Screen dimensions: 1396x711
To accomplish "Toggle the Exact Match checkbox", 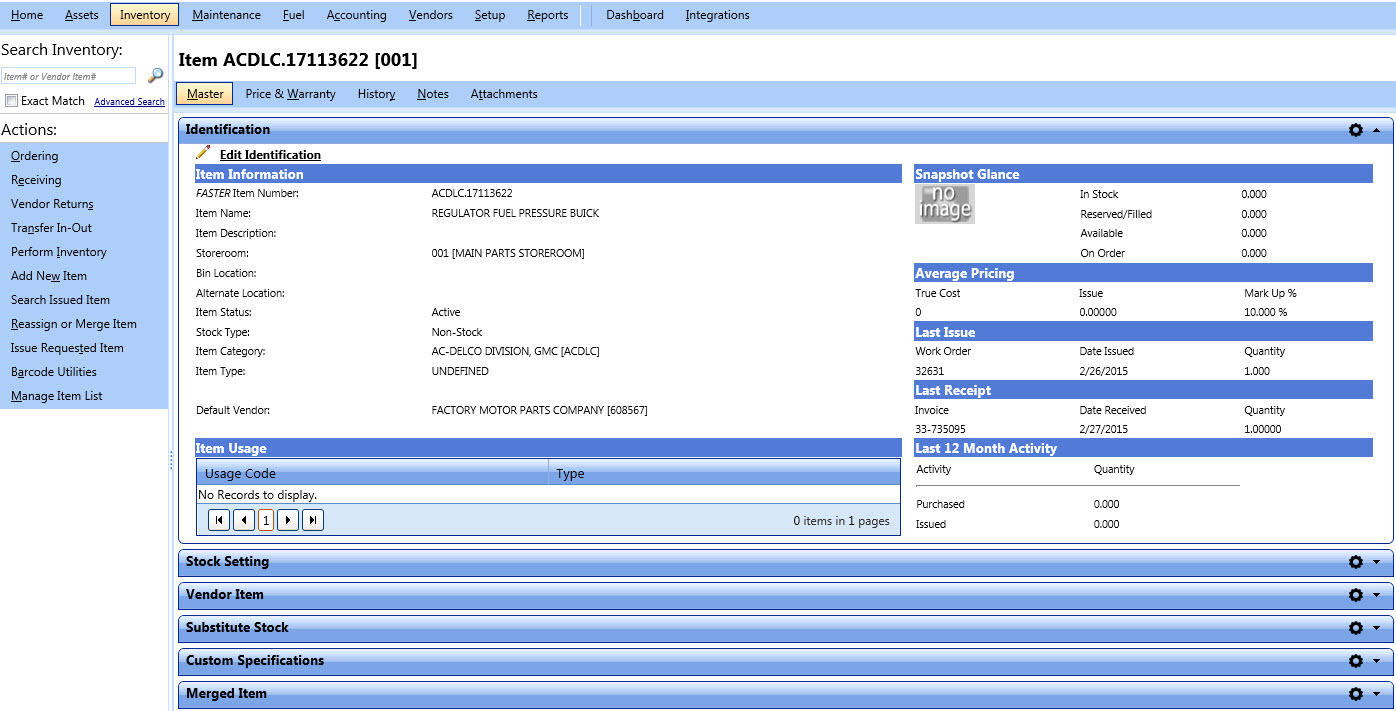I will 12,101.
